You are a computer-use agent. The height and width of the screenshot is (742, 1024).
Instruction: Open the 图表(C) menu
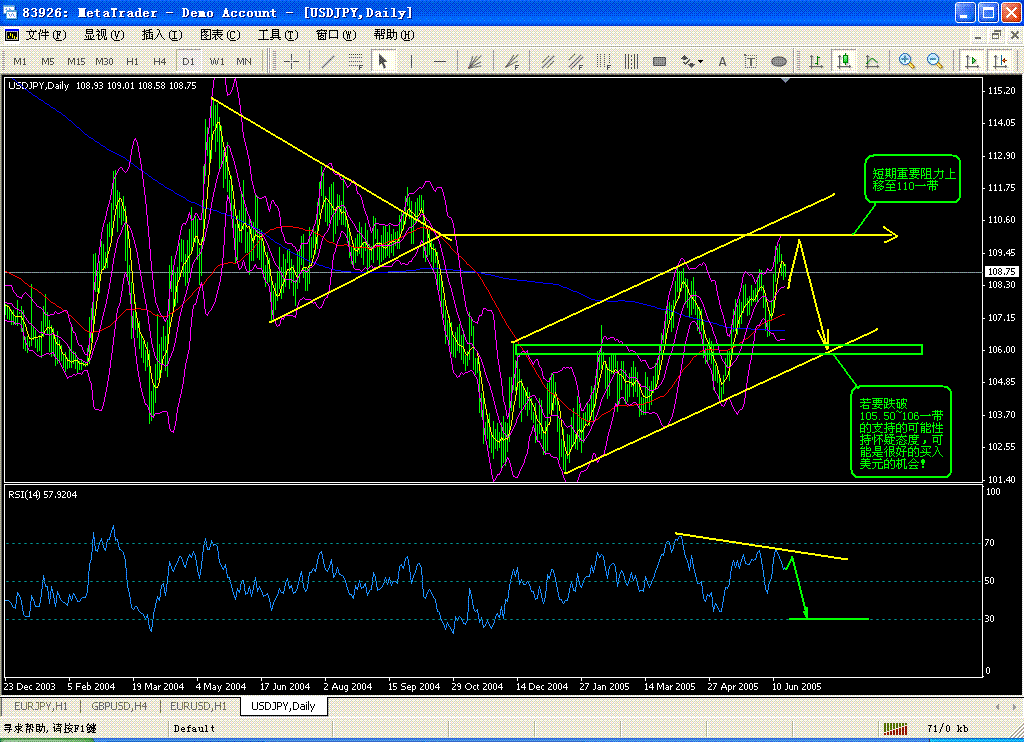point(220,35)
